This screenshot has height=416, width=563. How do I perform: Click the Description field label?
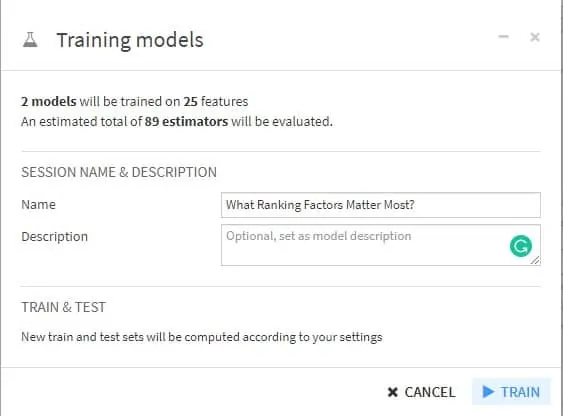tap(55, 237)
